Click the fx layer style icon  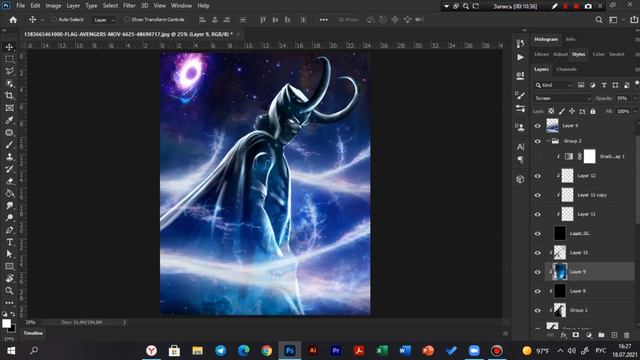(563, 335)
